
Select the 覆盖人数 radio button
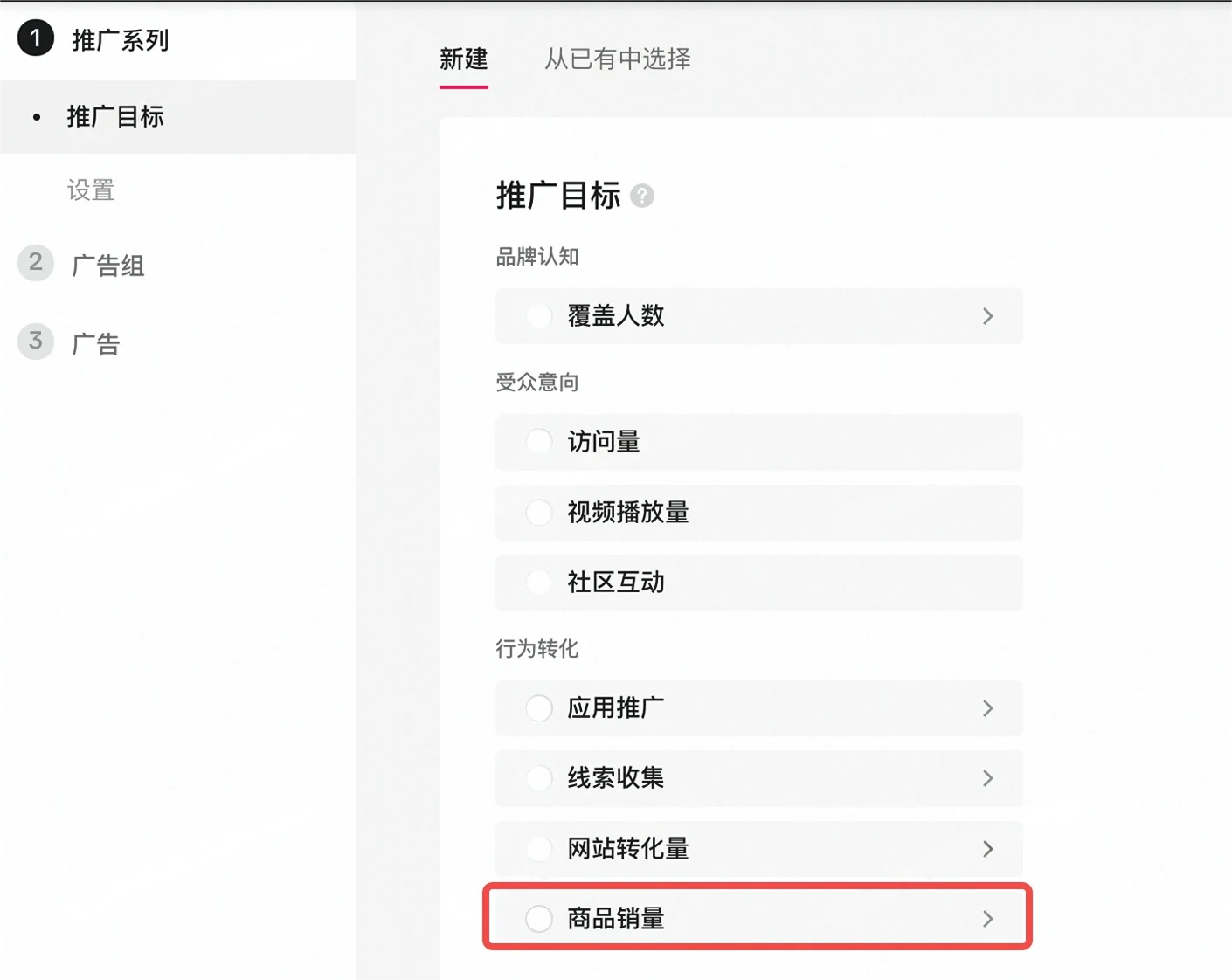click(x=539, y=316)
